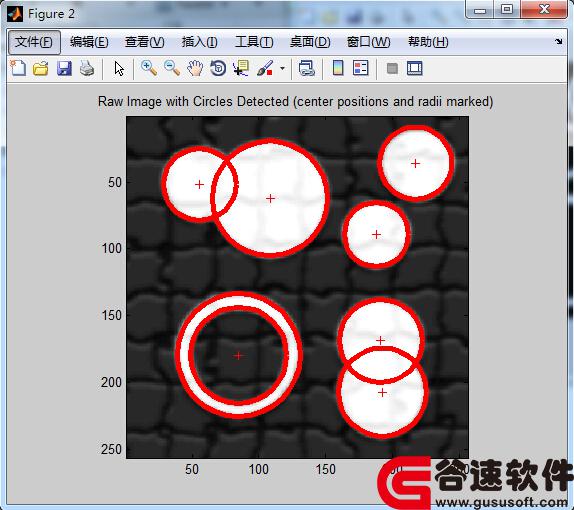Image resolution: width=574 pixels, height=510 pixels.
Task: Toggle the Rotate 3D tool
Action: click(x=218, y=68)
